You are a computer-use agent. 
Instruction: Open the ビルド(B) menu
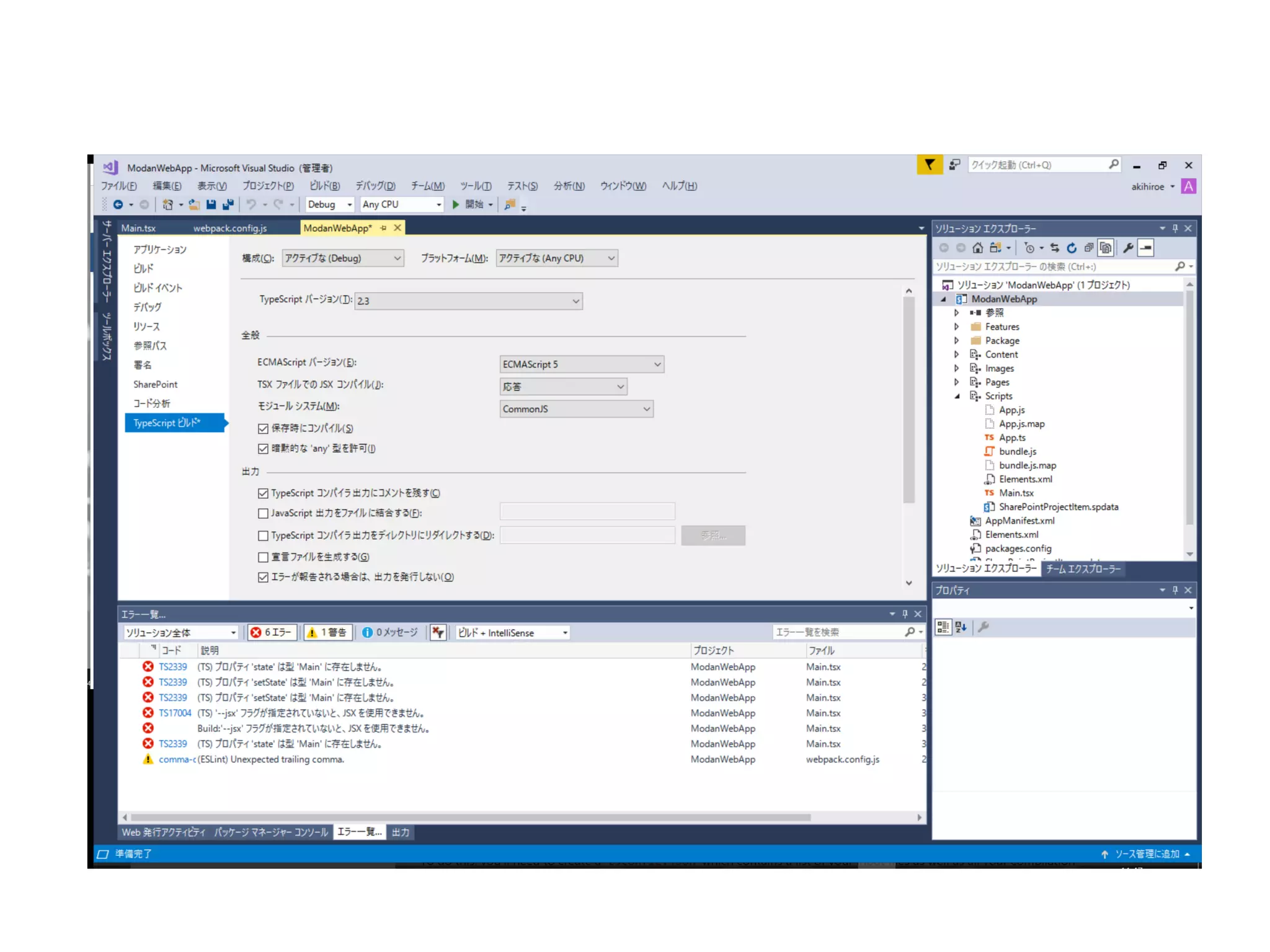click(x=324, y=186)
